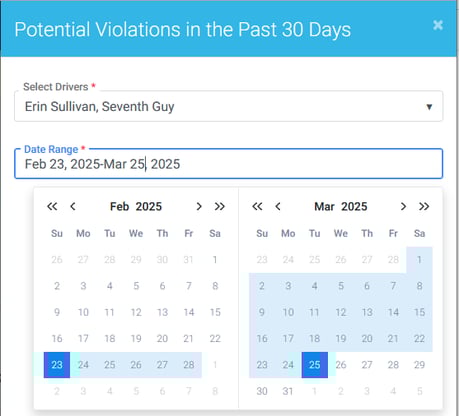Go to previous month in Mar 2025 calendar
Image resolution: width=459 pixels, height=416 pixels.
(x=278, y=206)
